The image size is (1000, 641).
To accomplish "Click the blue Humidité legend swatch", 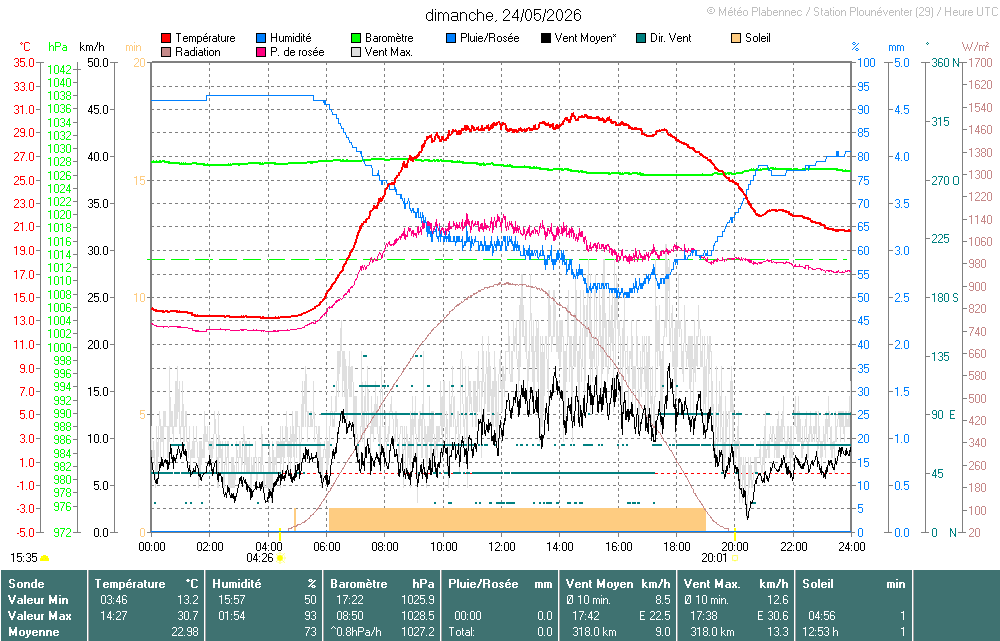I will (x=261, y=38).
